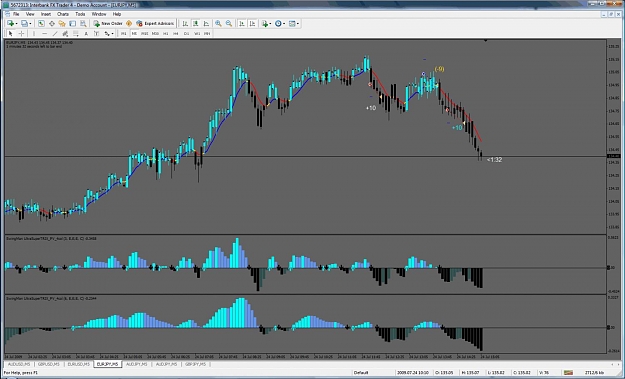Viewport: 625px width, 379px height.
Task: Set timeframe to D1
Action: (186, 34)
